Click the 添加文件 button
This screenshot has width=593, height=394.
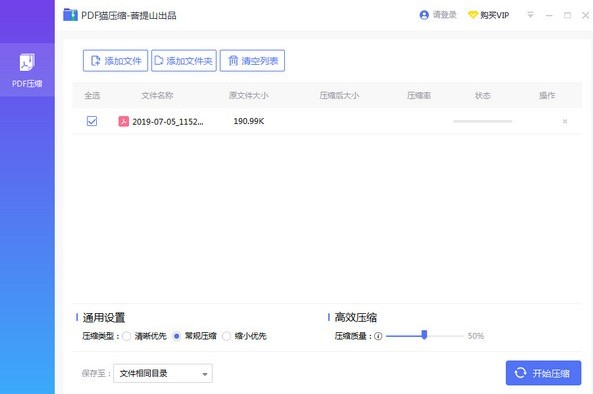[x=115, y=60]
